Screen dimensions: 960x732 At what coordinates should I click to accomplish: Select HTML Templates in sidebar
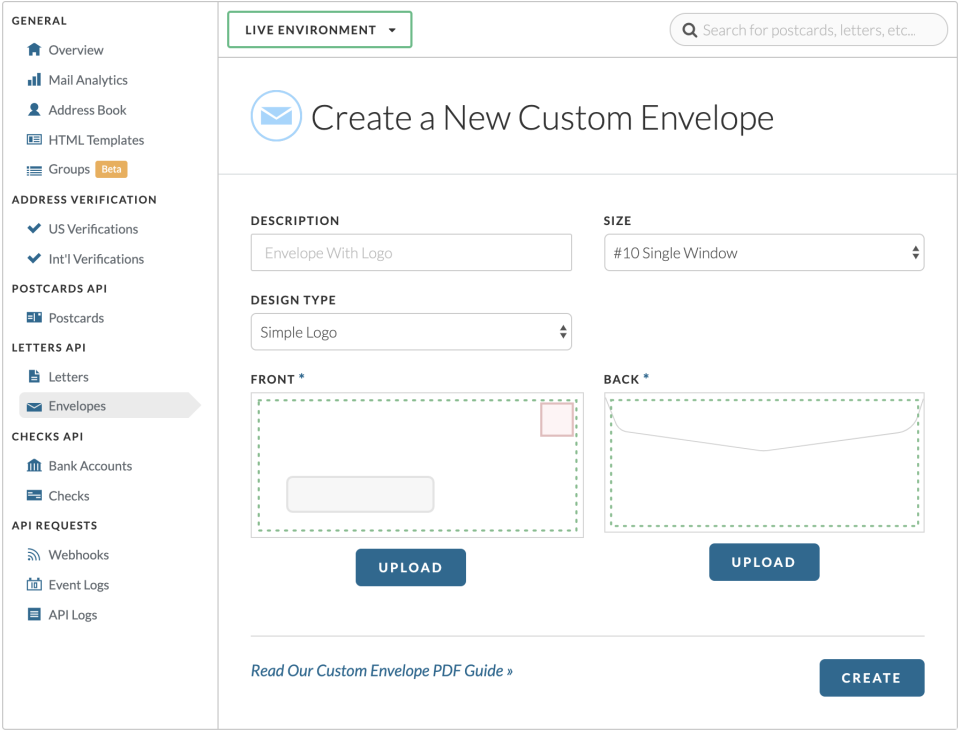click(96, 140)
